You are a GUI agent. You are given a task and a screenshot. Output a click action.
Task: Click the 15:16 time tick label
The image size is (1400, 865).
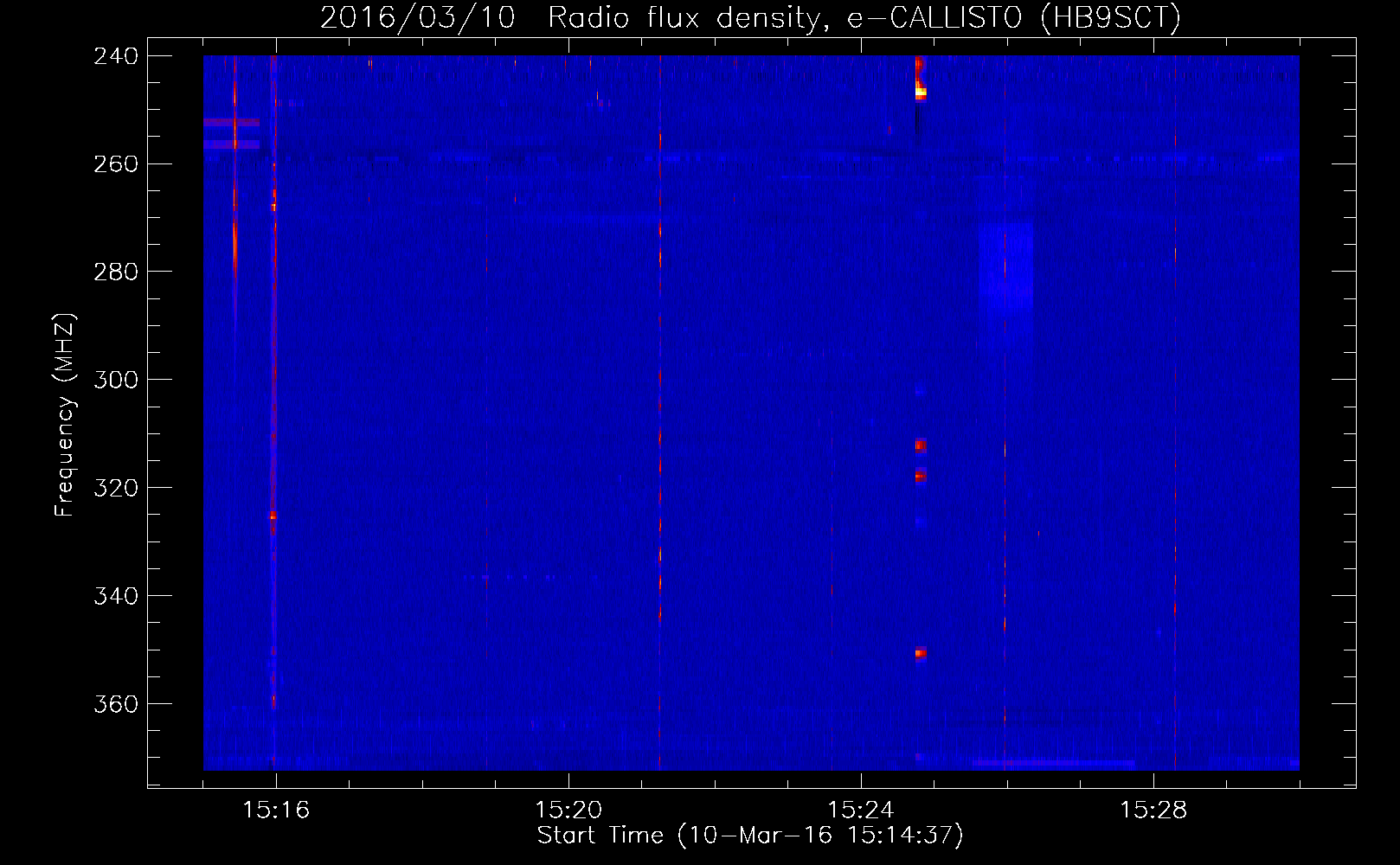coord(276,811)
